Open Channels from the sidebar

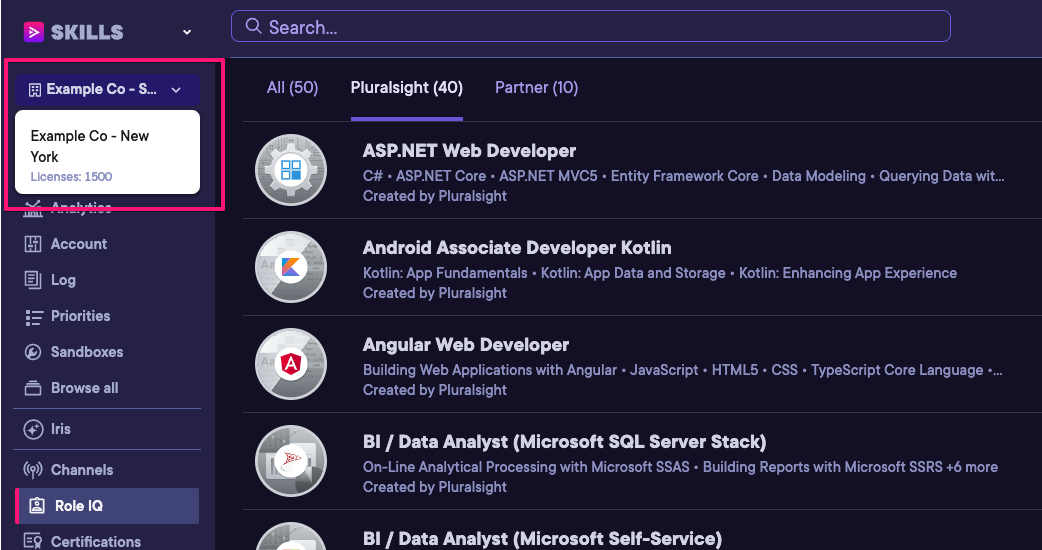click(x=82, y=470)
